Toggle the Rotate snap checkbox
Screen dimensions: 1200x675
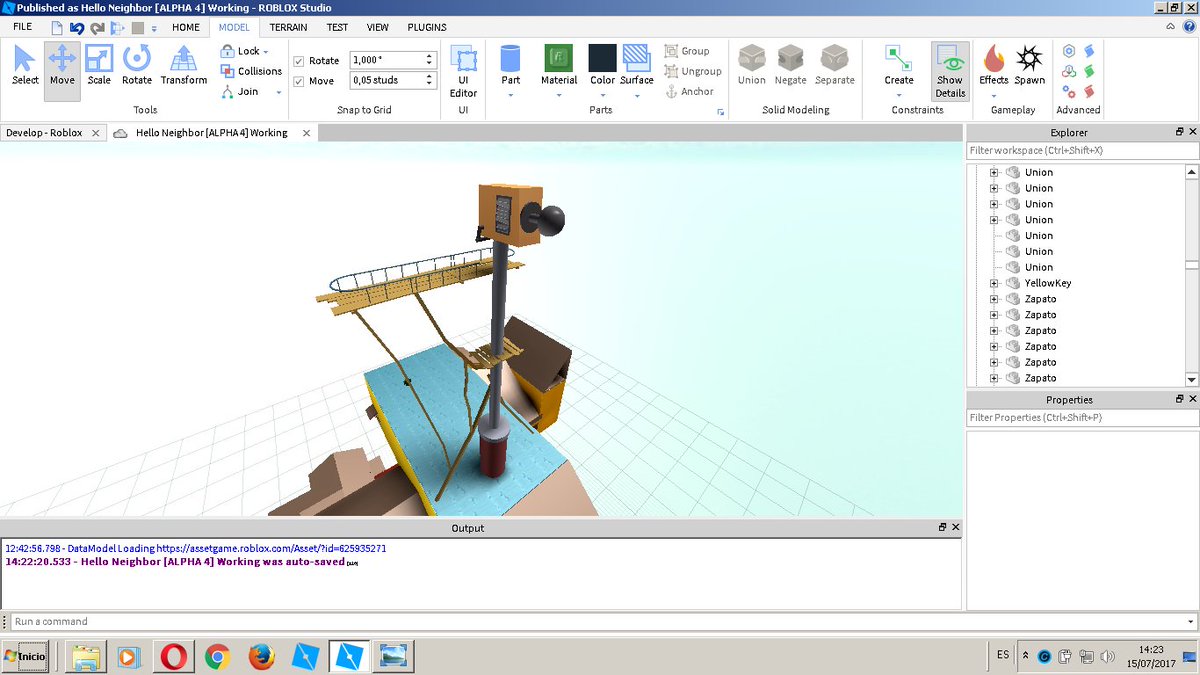click(299, 61)
